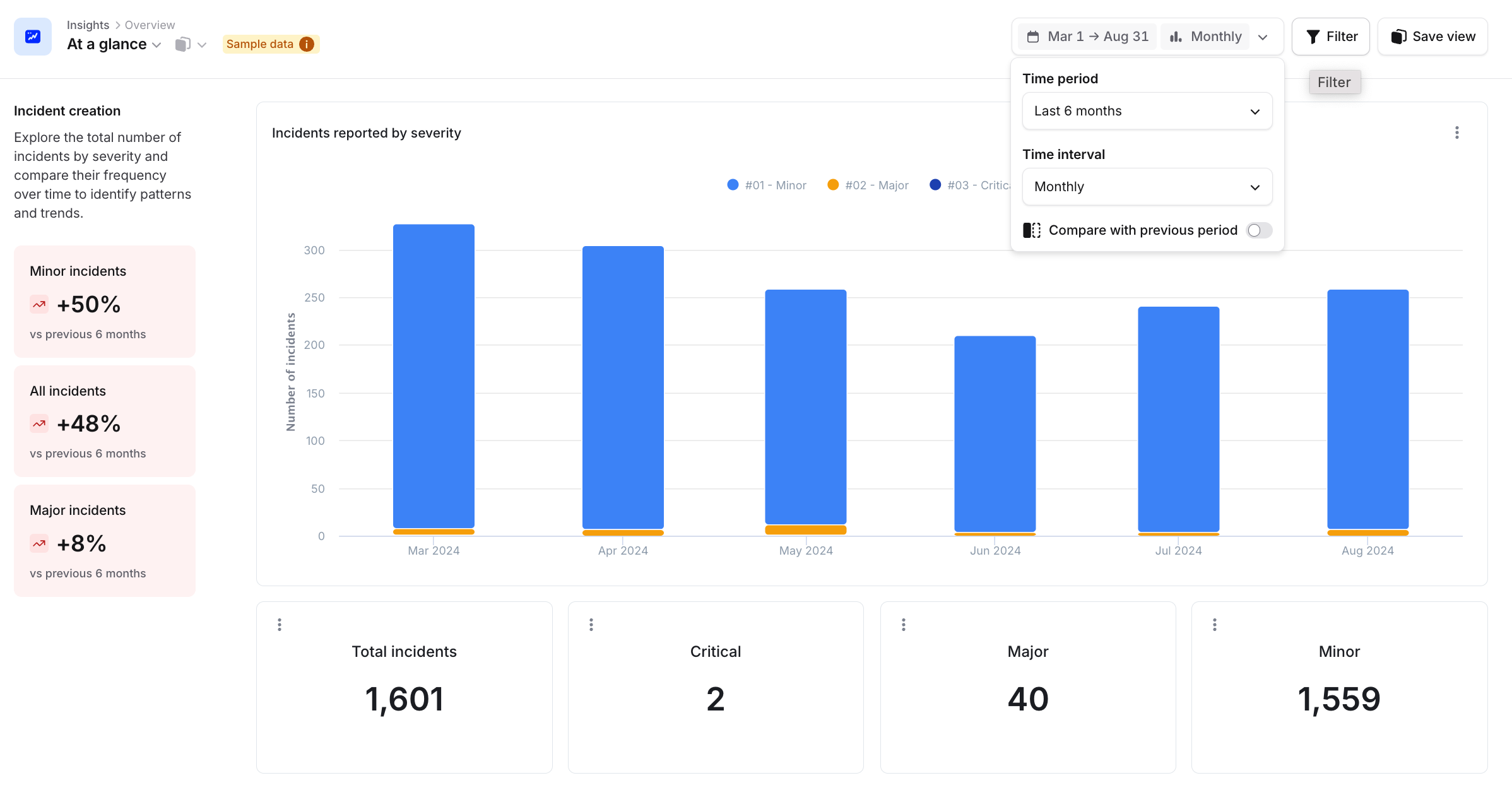Open Critical card three-dot menu
Screen dimensions: 1512x790
(x=591, y=625)
